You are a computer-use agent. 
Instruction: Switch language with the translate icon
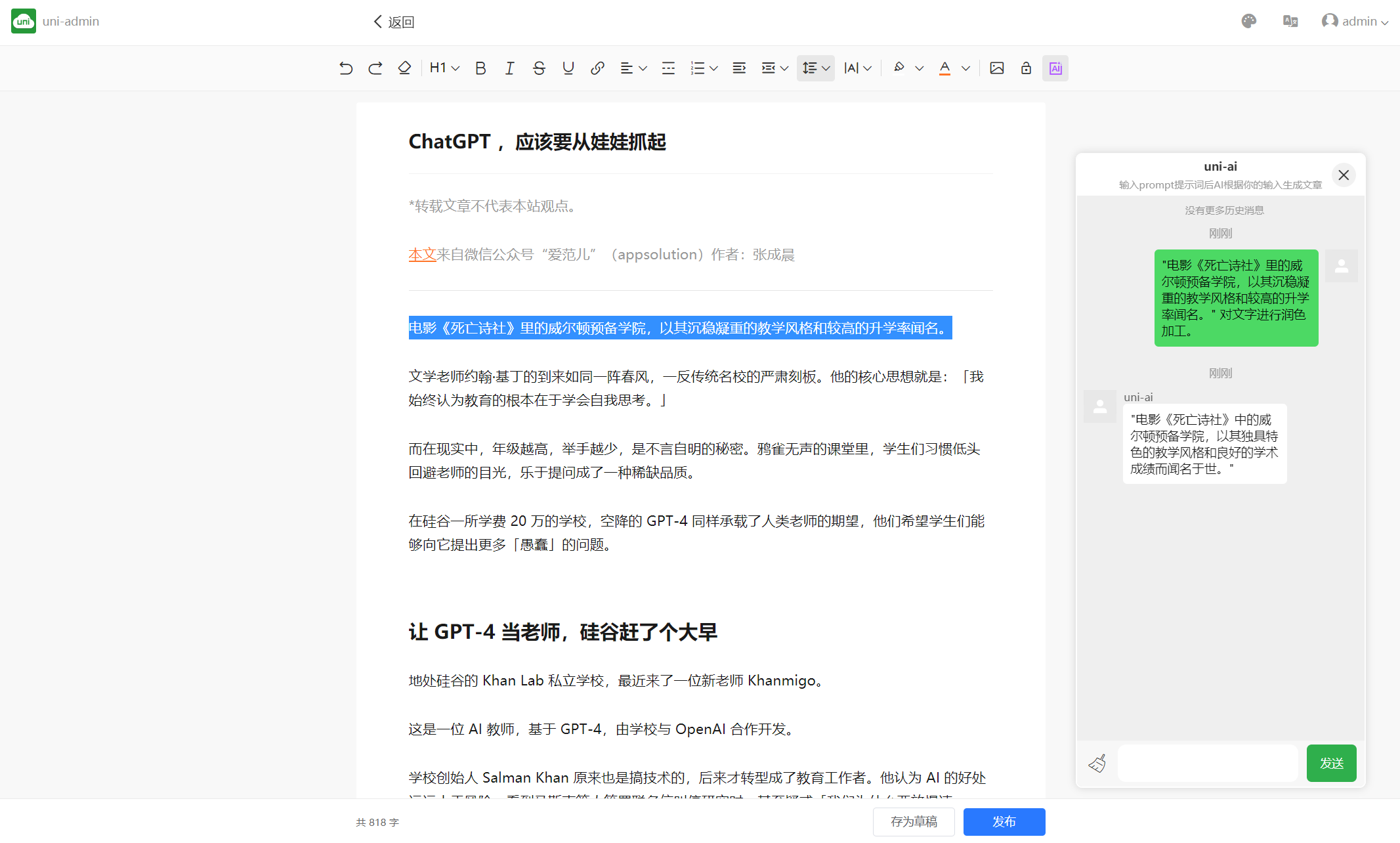(x=1290, y=22)
